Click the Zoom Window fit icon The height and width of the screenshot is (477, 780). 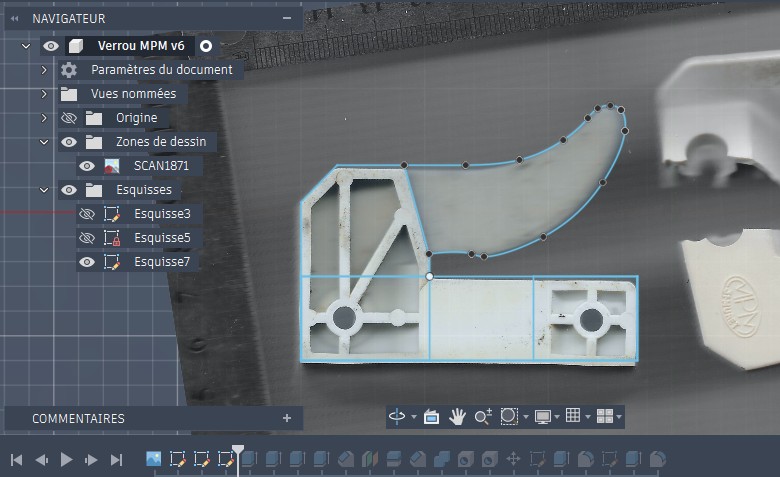click(509, 417)
